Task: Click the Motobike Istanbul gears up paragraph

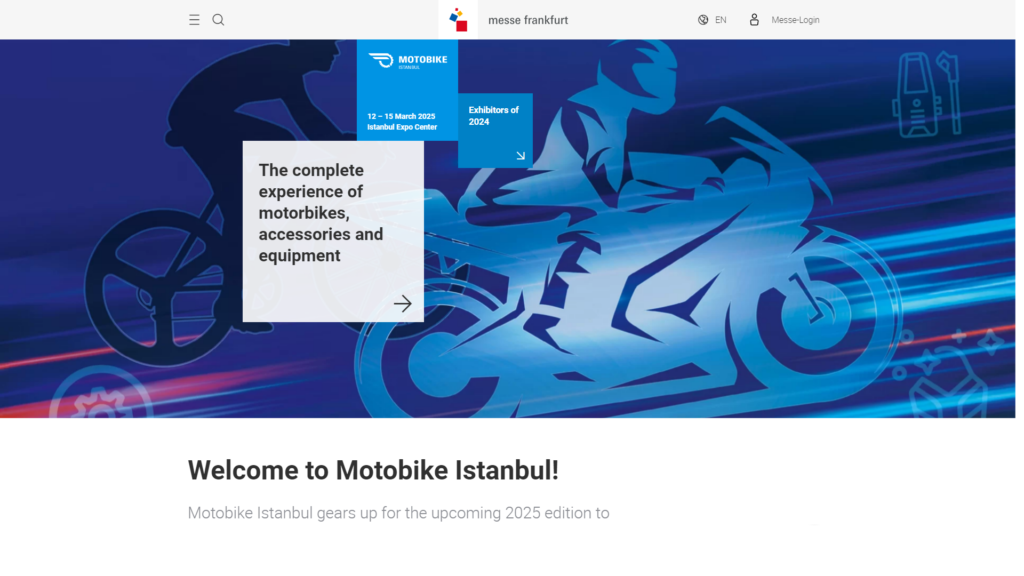Action: tap(398, 513)
